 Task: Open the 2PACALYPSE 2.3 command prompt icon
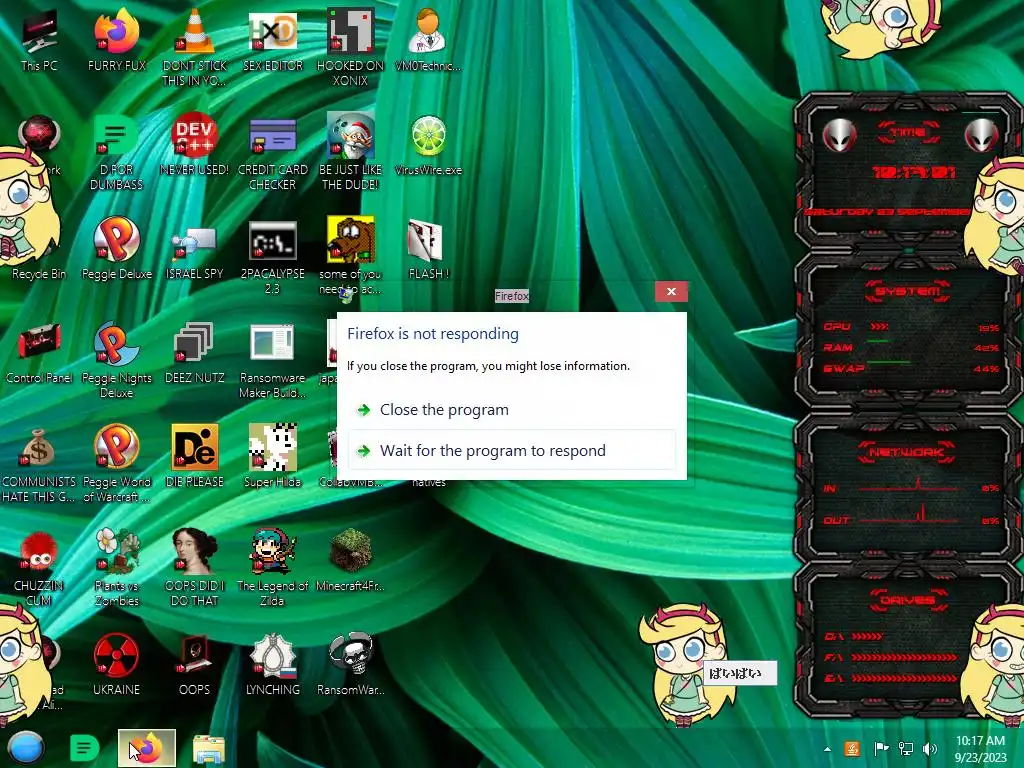click(x=272, y=257)
